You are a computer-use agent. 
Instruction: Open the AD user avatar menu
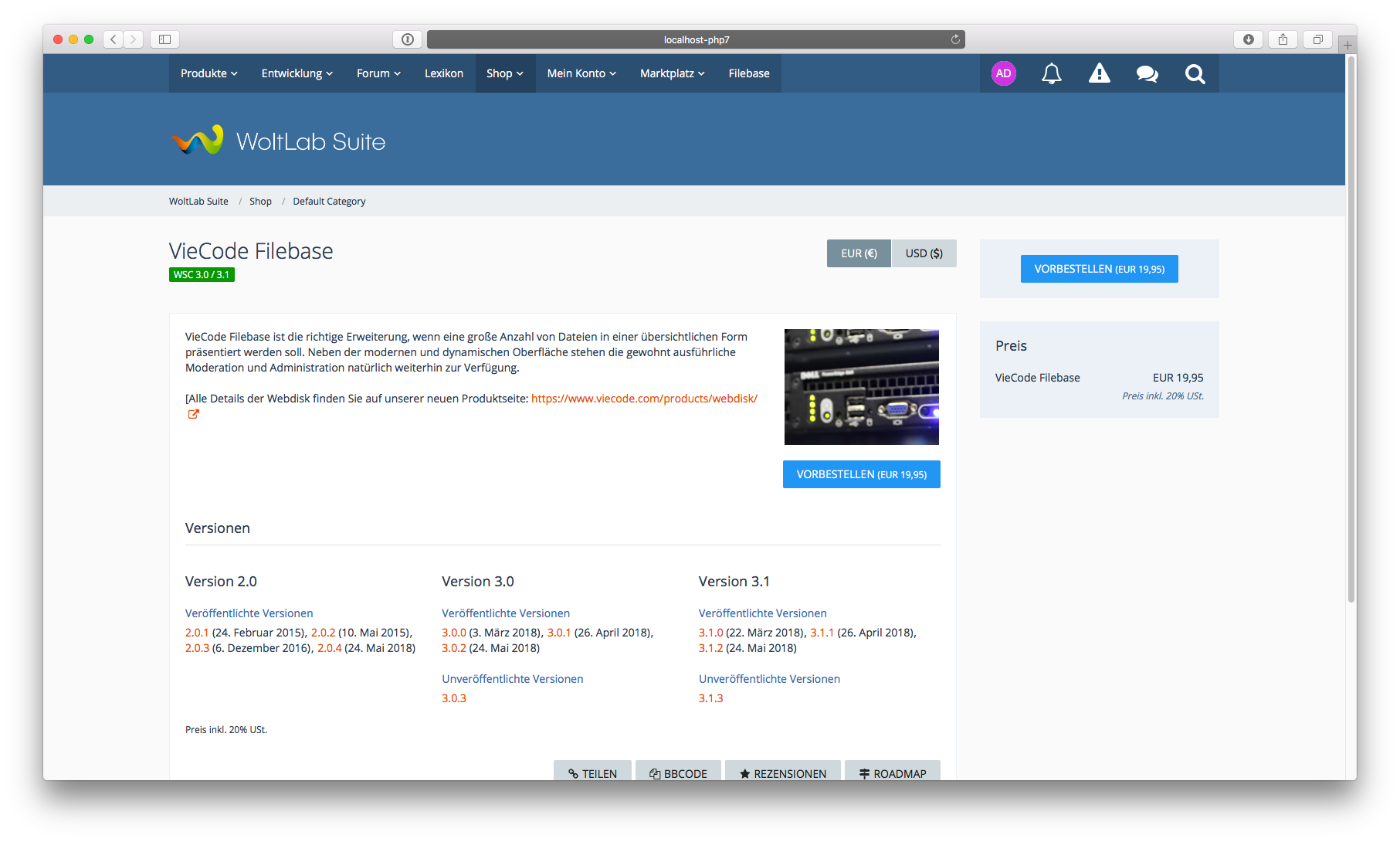[x=1003, y=73]
